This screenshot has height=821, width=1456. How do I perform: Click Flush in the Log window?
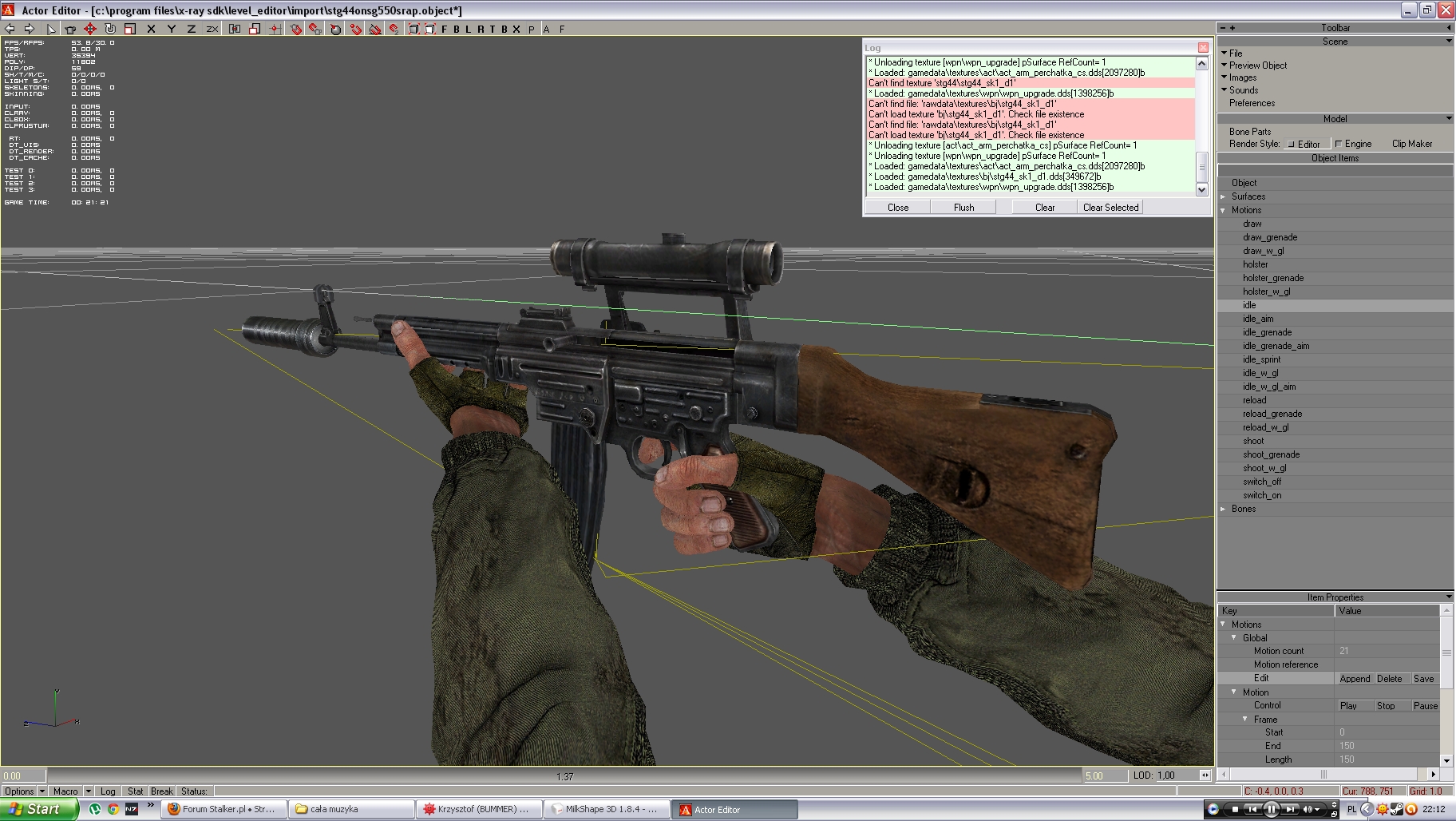pos(963,208)
